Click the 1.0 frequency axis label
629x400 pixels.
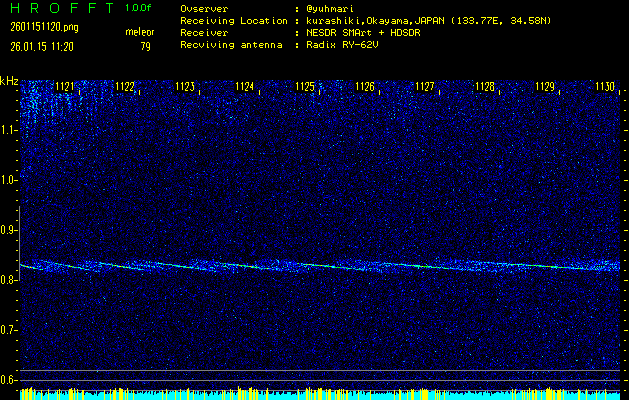[x=9, y=180]
